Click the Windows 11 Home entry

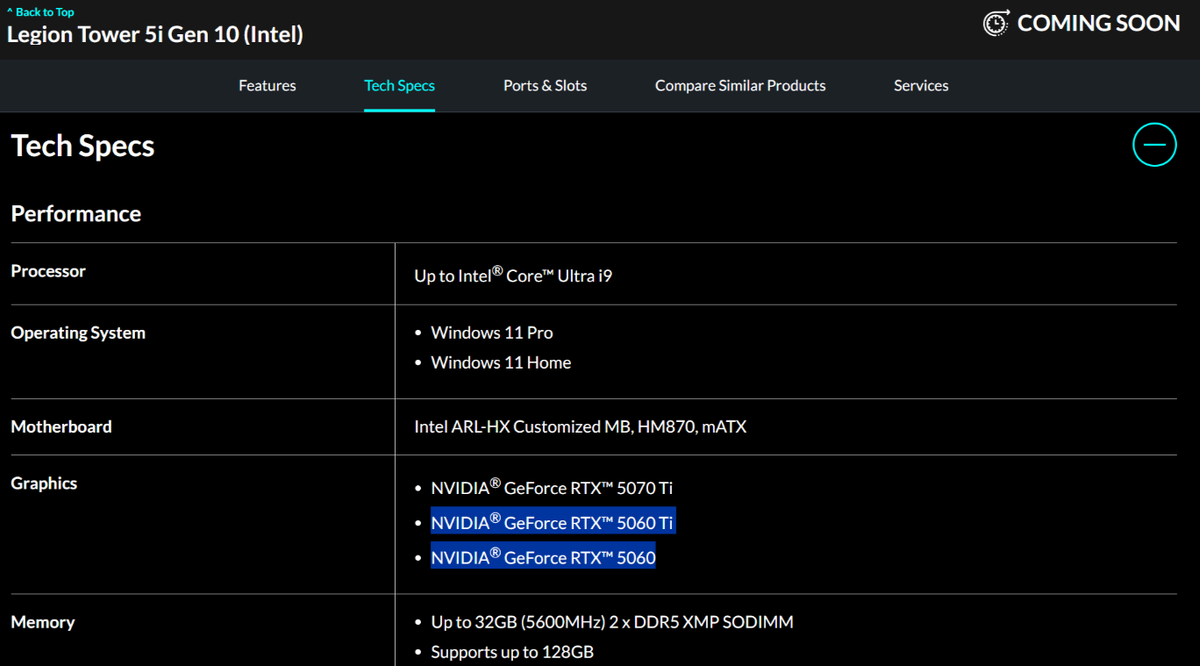(x=501, y=362)
